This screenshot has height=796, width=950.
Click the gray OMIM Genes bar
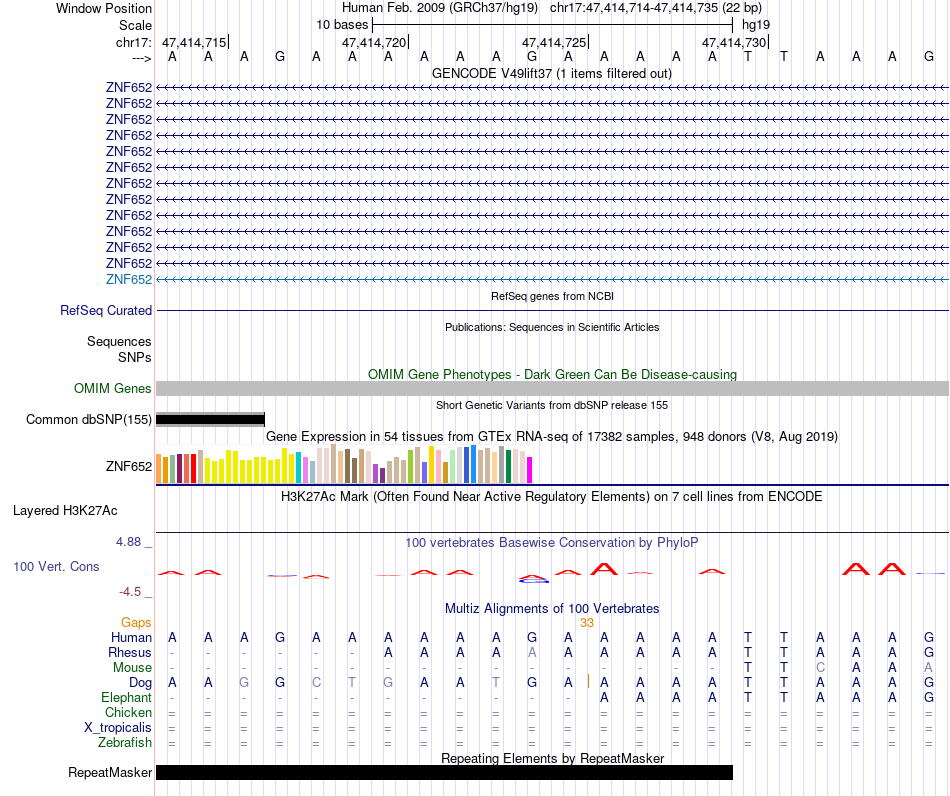point(552,388)
